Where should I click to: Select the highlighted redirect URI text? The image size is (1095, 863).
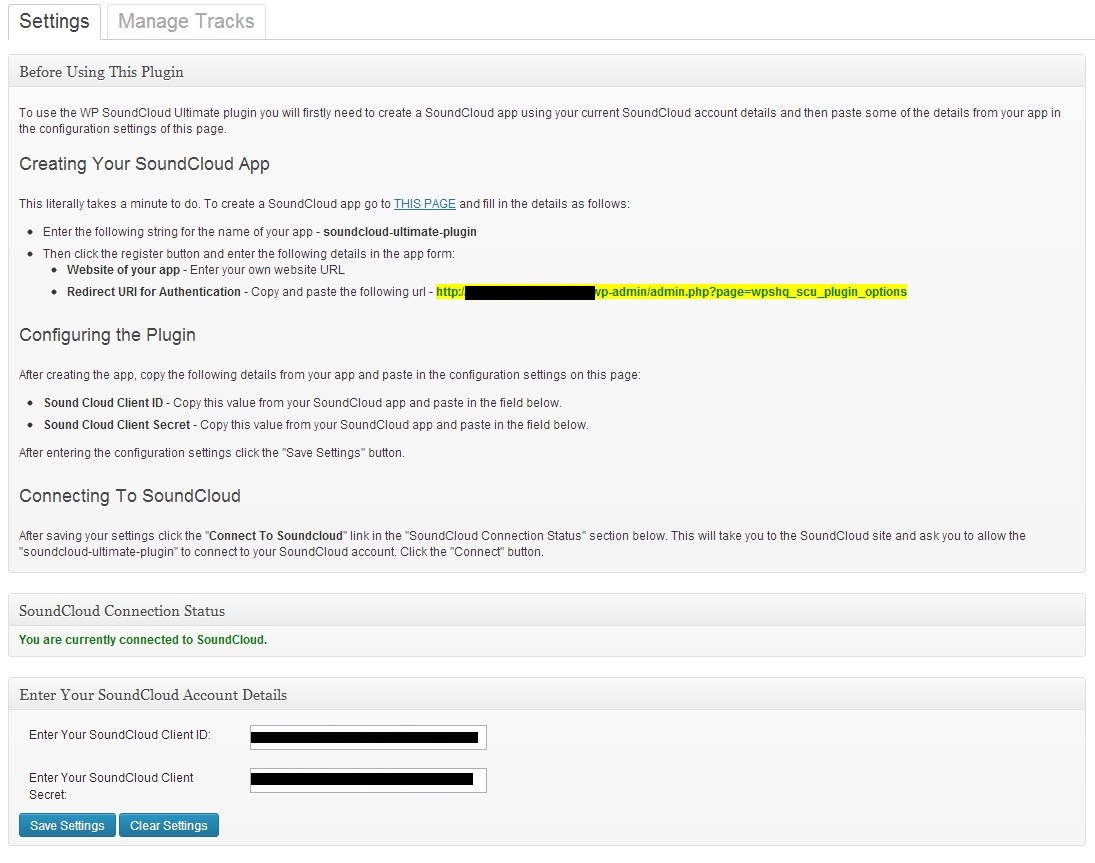click(x=671, y=292)
